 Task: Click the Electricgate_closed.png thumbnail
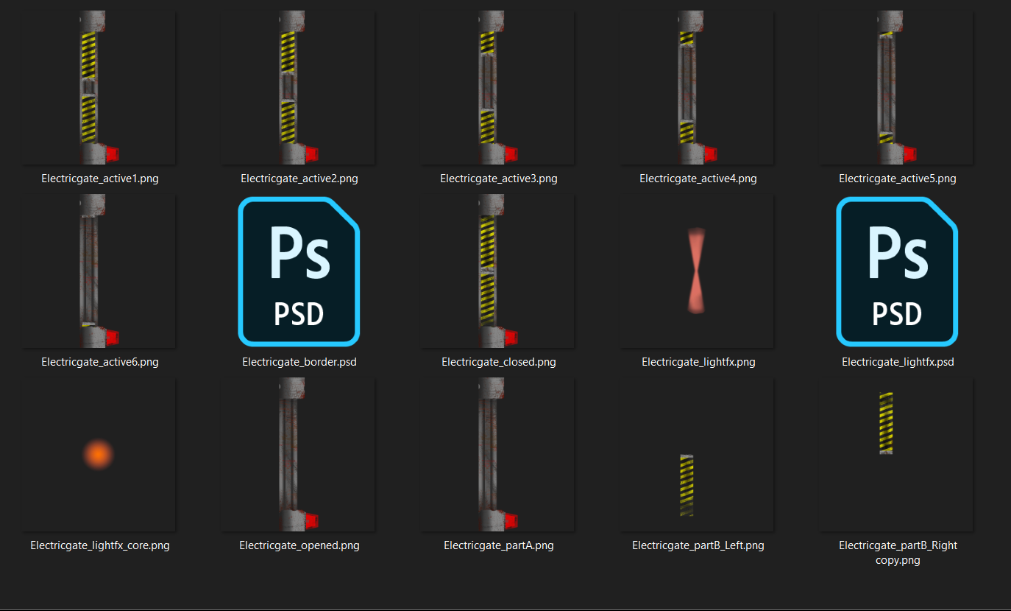click(x=498, y=271)
